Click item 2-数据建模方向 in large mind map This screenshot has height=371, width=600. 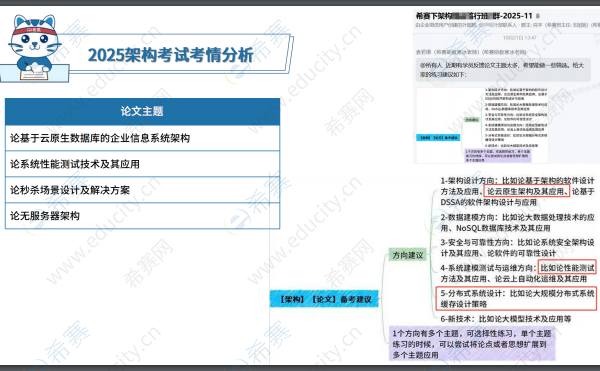coord(517,223)
